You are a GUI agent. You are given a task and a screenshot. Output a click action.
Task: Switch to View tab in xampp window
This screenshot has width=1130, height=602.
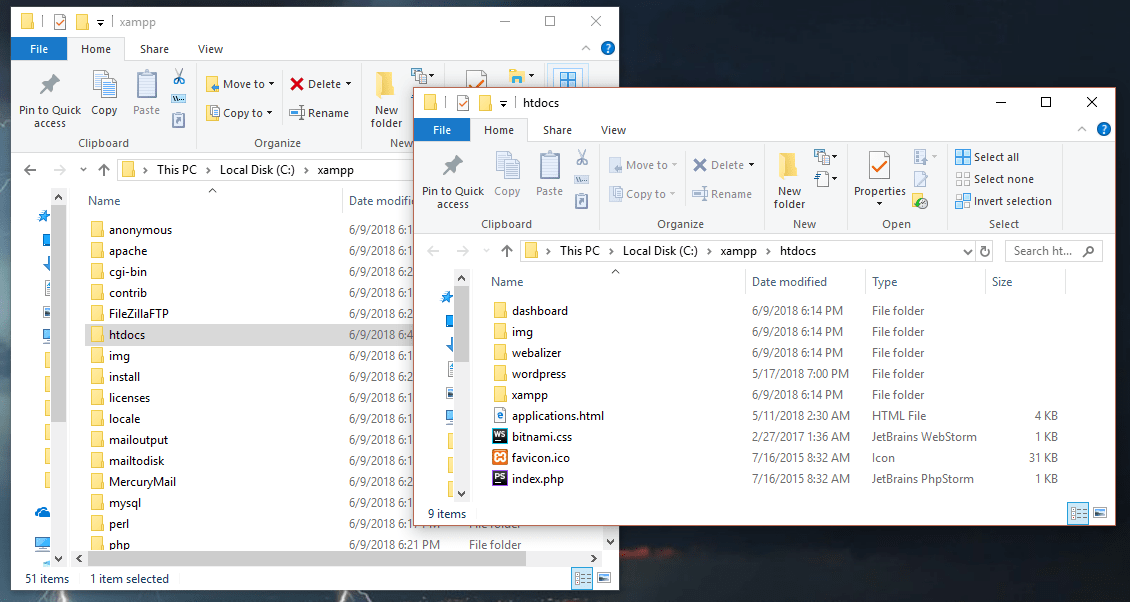(210, 49)
